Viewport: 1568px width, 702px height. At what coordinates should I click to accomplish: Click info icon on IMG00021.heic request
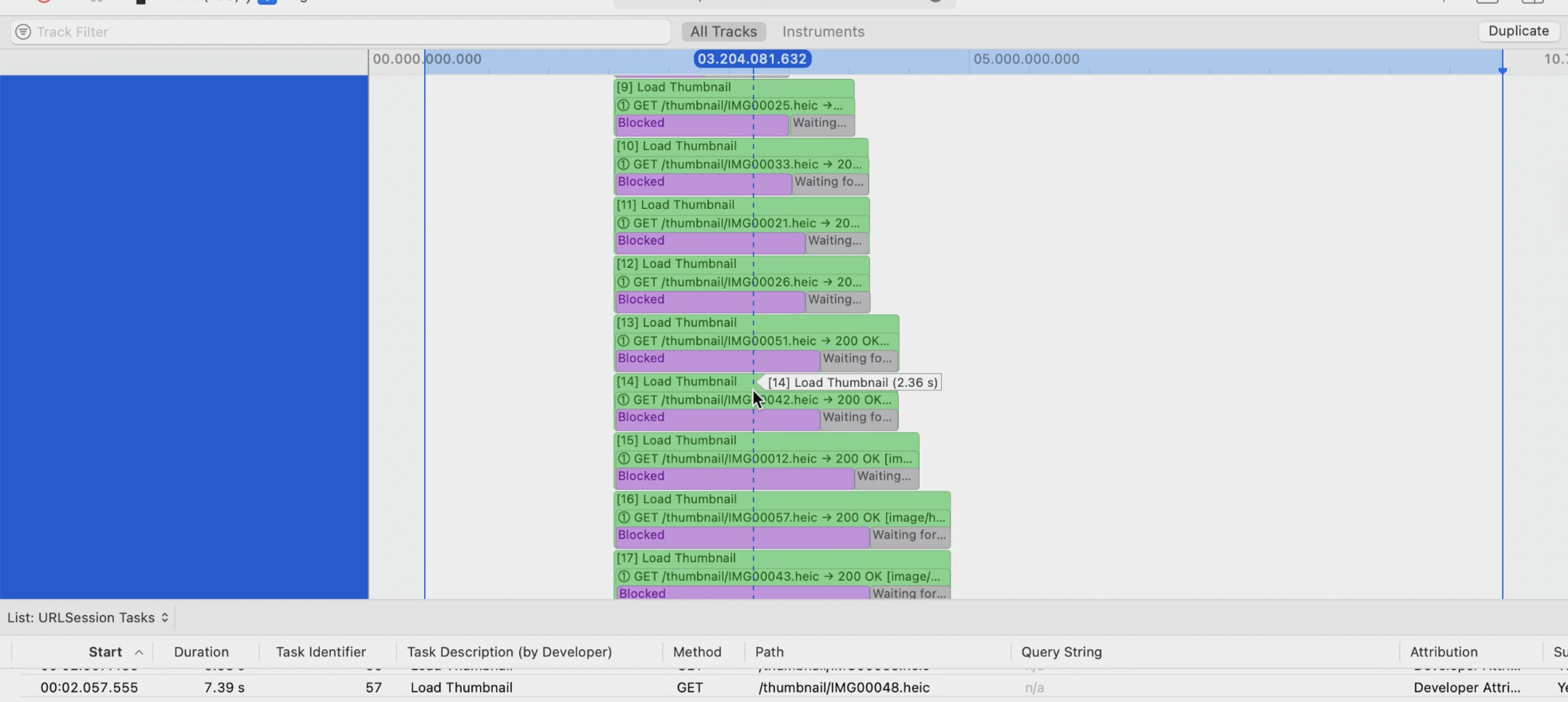624,224
